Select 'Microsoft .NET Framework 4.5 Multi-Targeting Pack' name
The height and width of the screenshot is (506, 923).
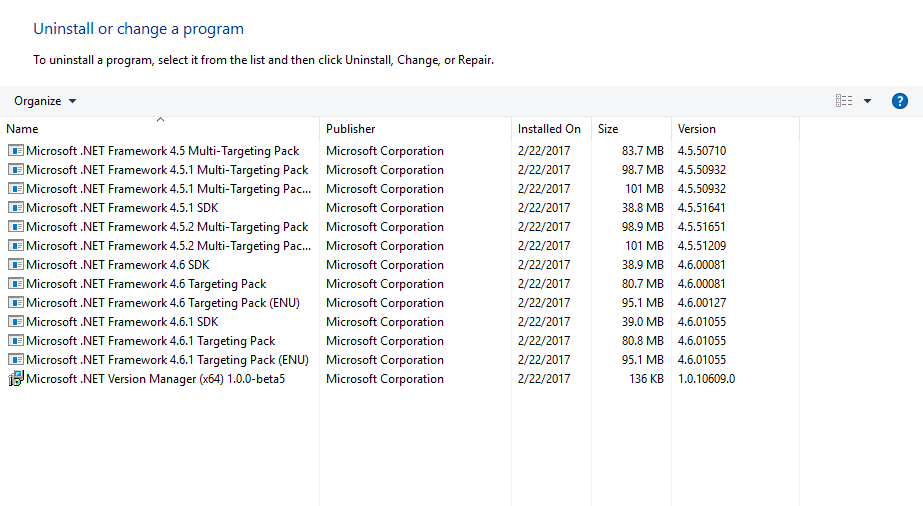(x=162, y=151)
